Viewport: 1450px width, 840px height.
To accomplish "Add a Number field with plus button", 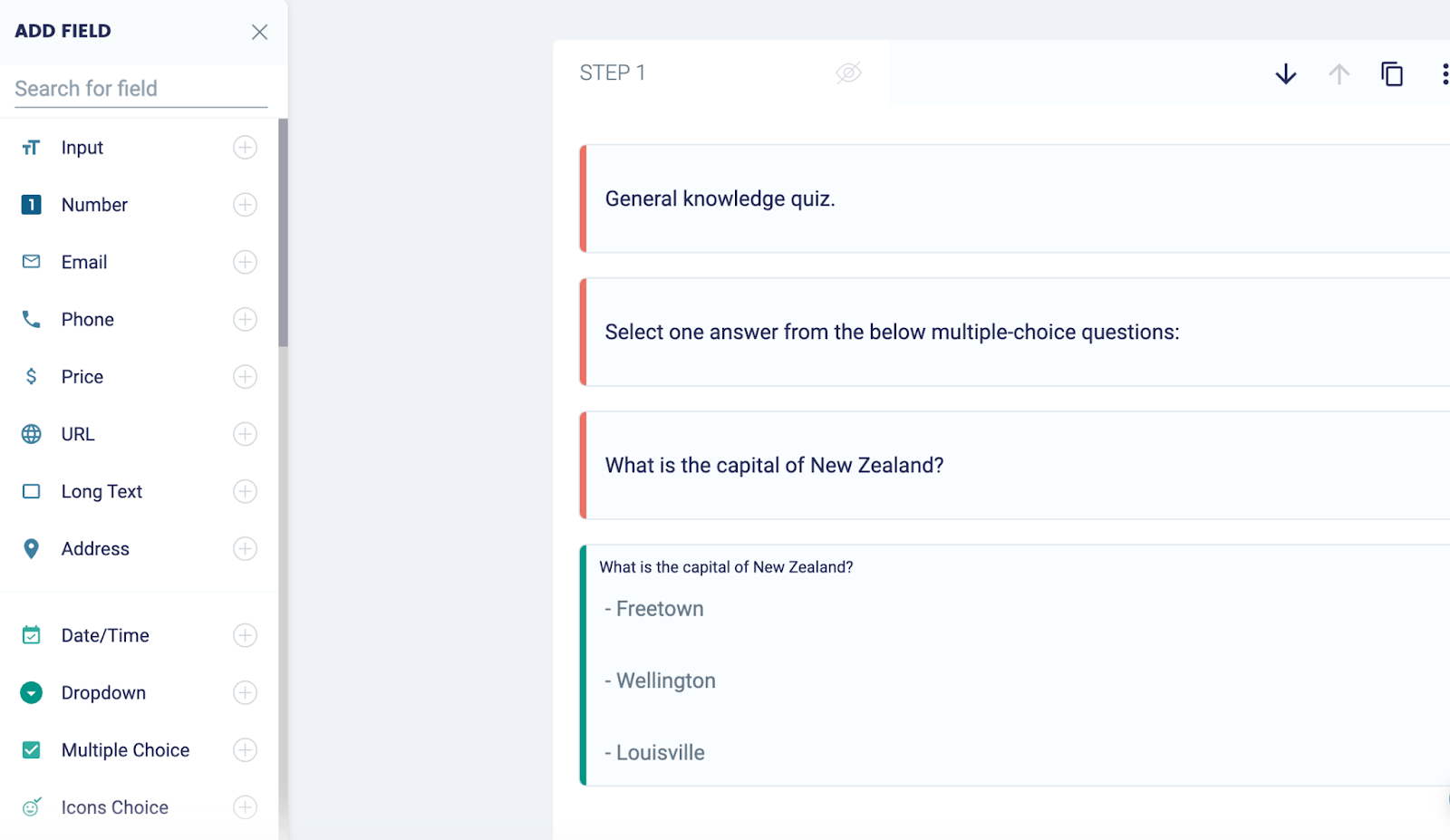I will tap(245, 205).
